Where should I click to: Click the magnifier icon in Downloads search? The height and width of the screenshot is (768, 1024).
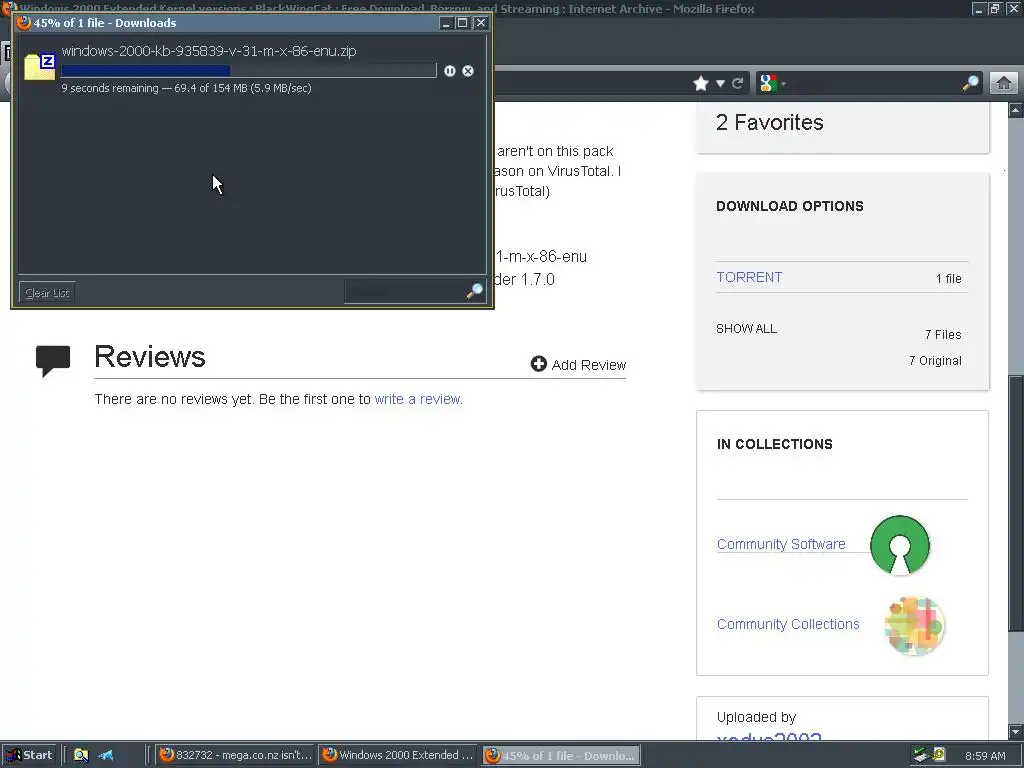point(475,291)
